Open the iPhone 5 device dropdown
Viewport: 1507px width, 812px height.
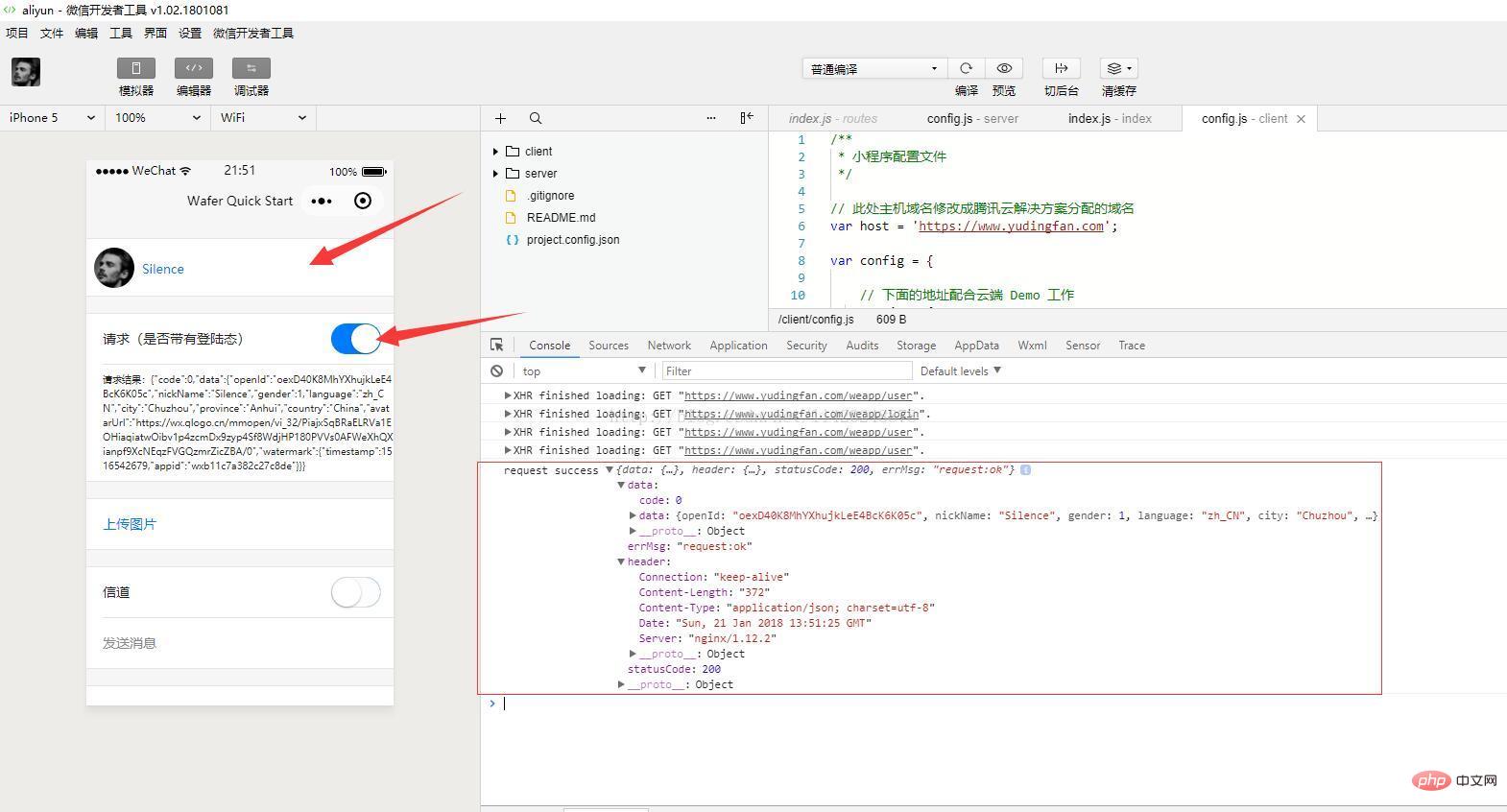52,118
